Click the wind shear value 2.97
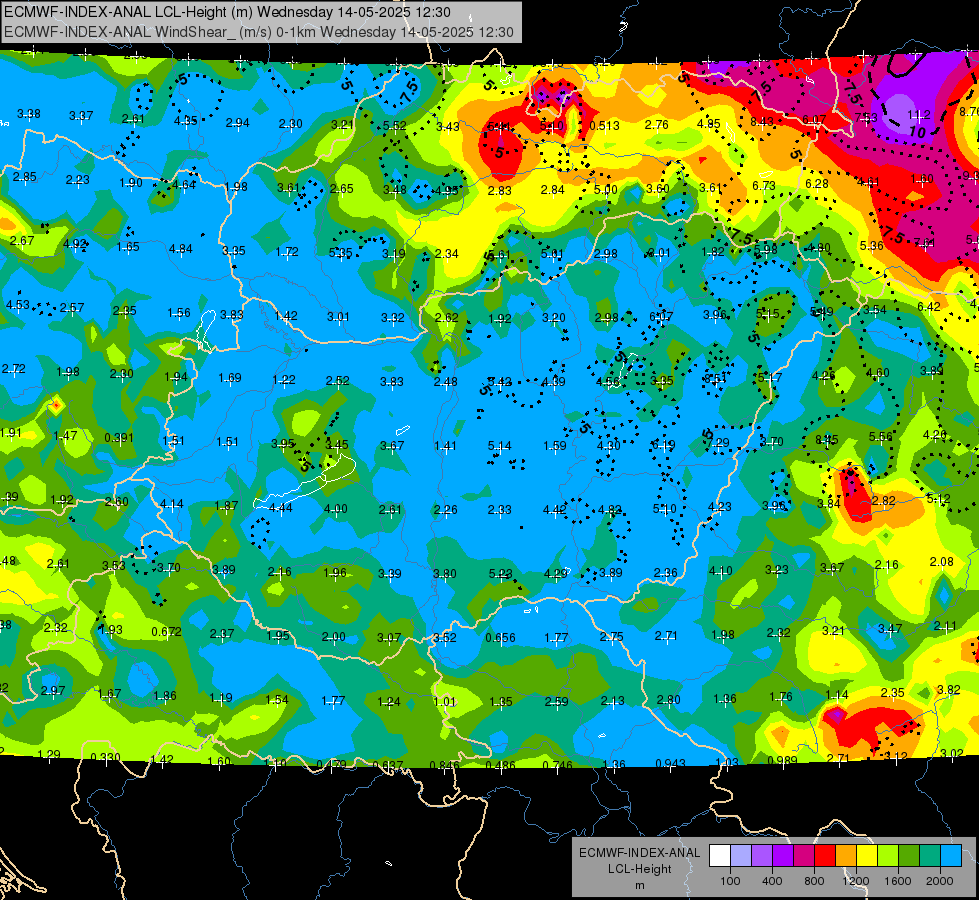Viewport: 979px width, 900px height. pos(53,690)
